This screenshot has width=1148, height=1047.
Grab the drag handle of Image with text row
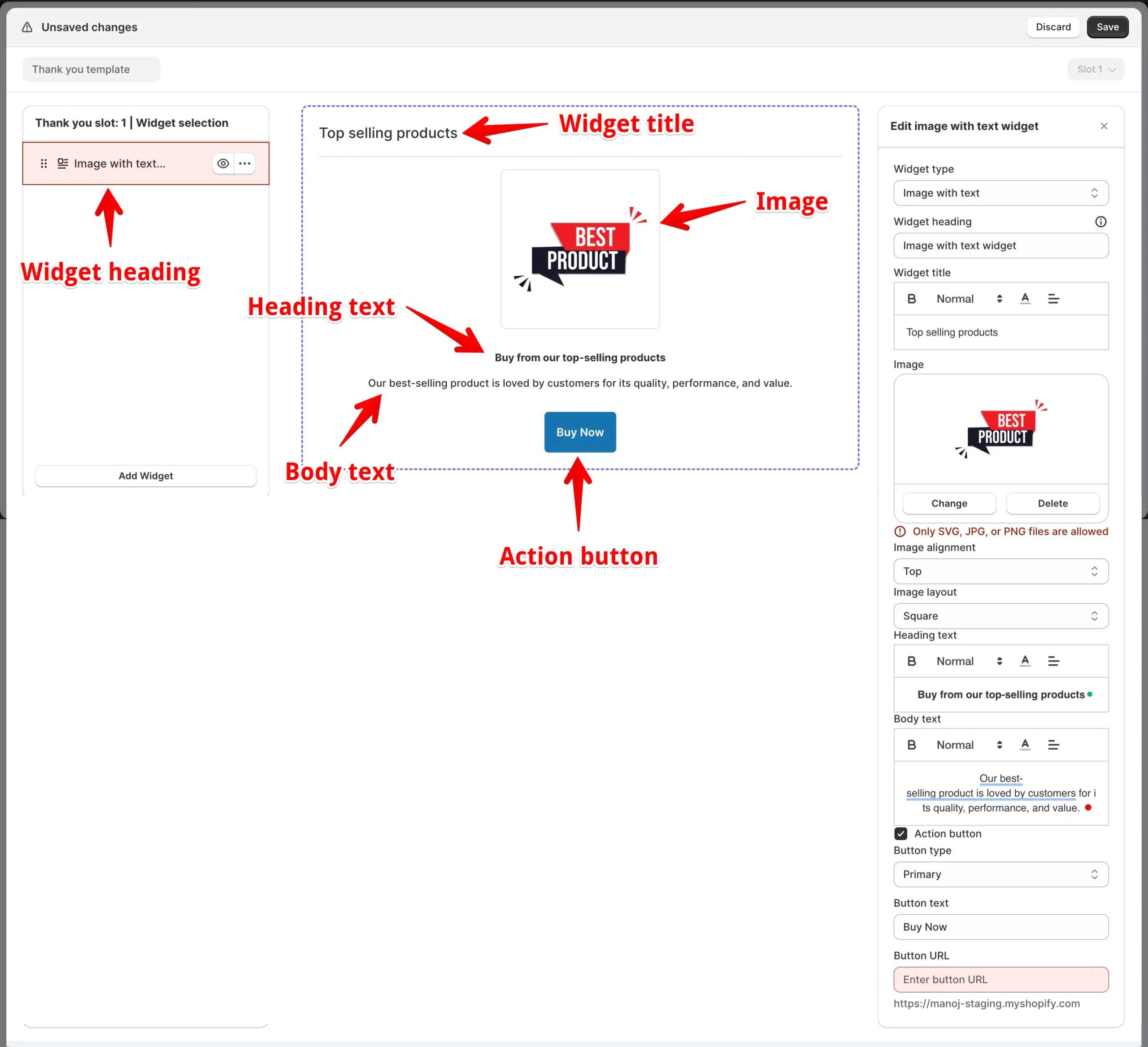[x=44, y=163]
